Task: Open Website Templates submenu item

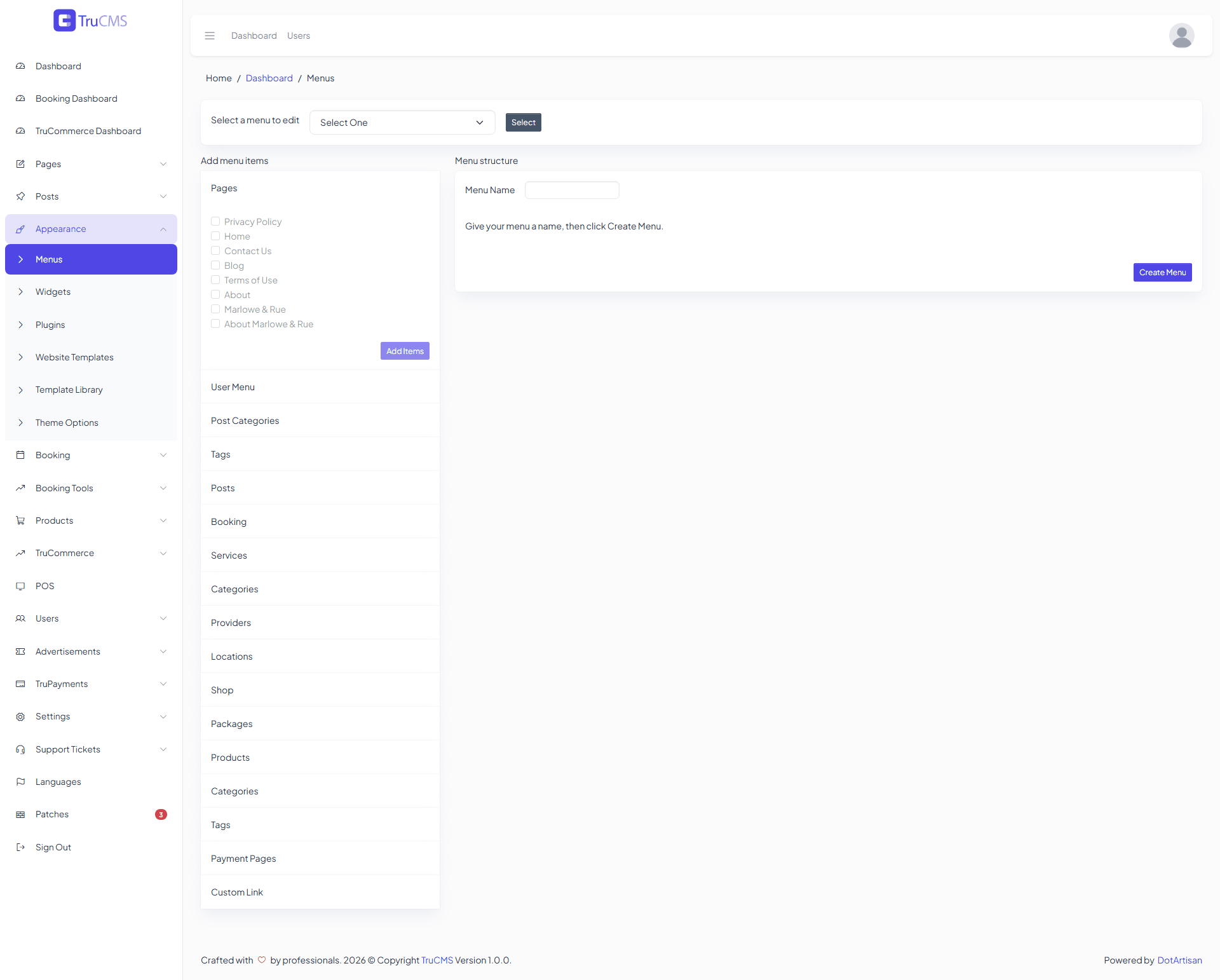Action: [91, 357]
